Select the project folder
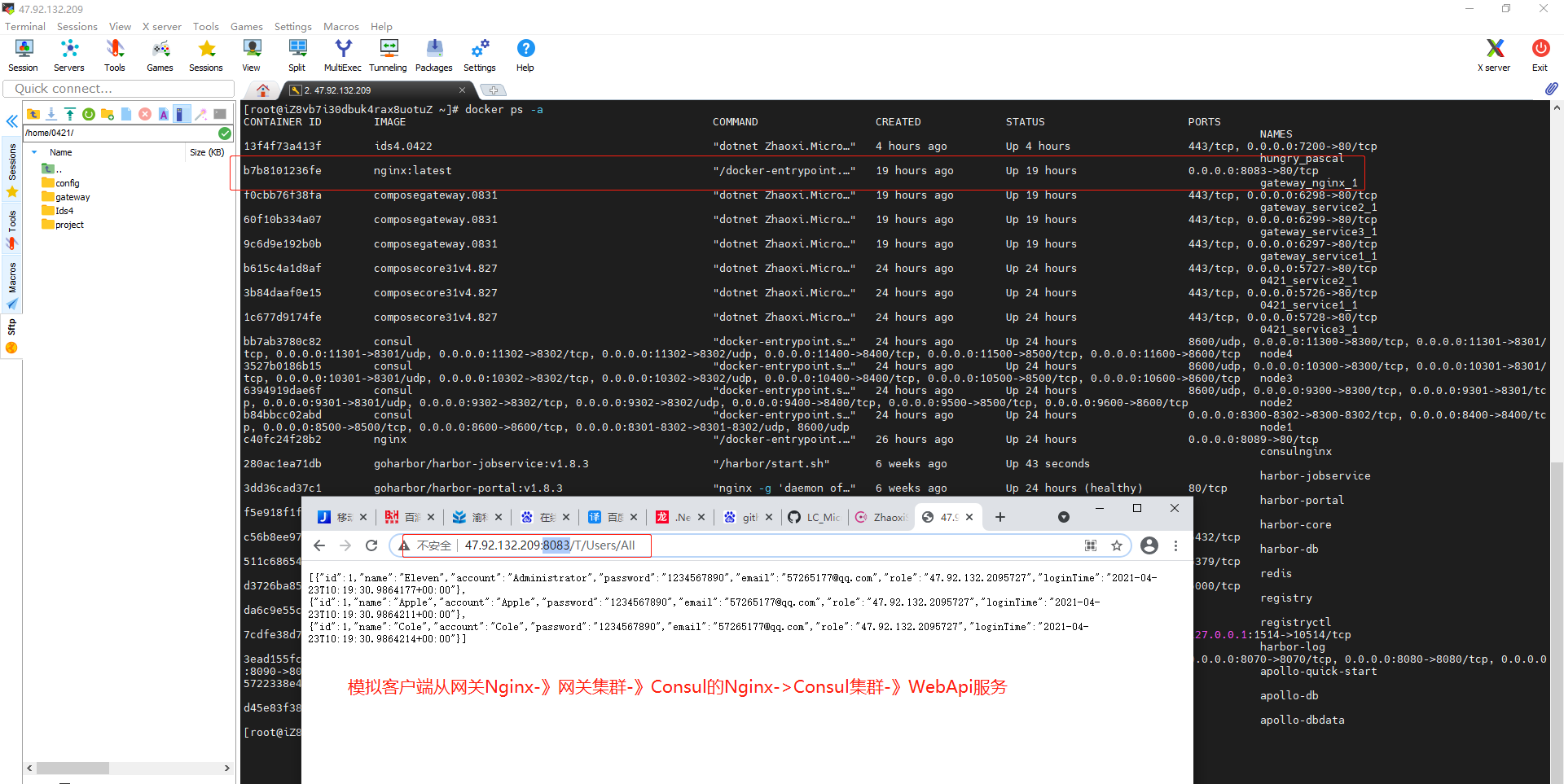The image size is (1564, 784). (63, 225)
